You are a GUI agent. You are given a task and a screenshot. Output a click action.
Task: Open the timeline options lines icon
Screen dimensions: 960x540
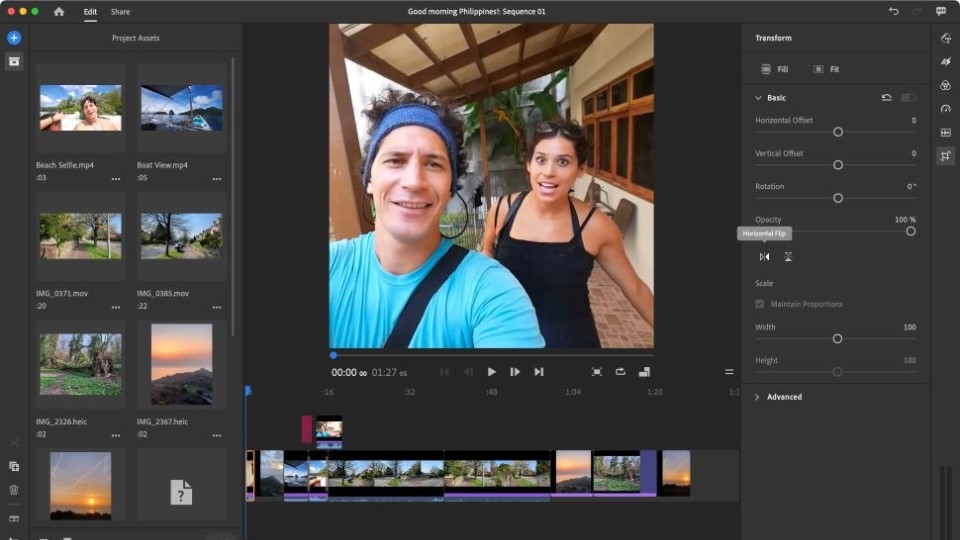pos(729,372)
